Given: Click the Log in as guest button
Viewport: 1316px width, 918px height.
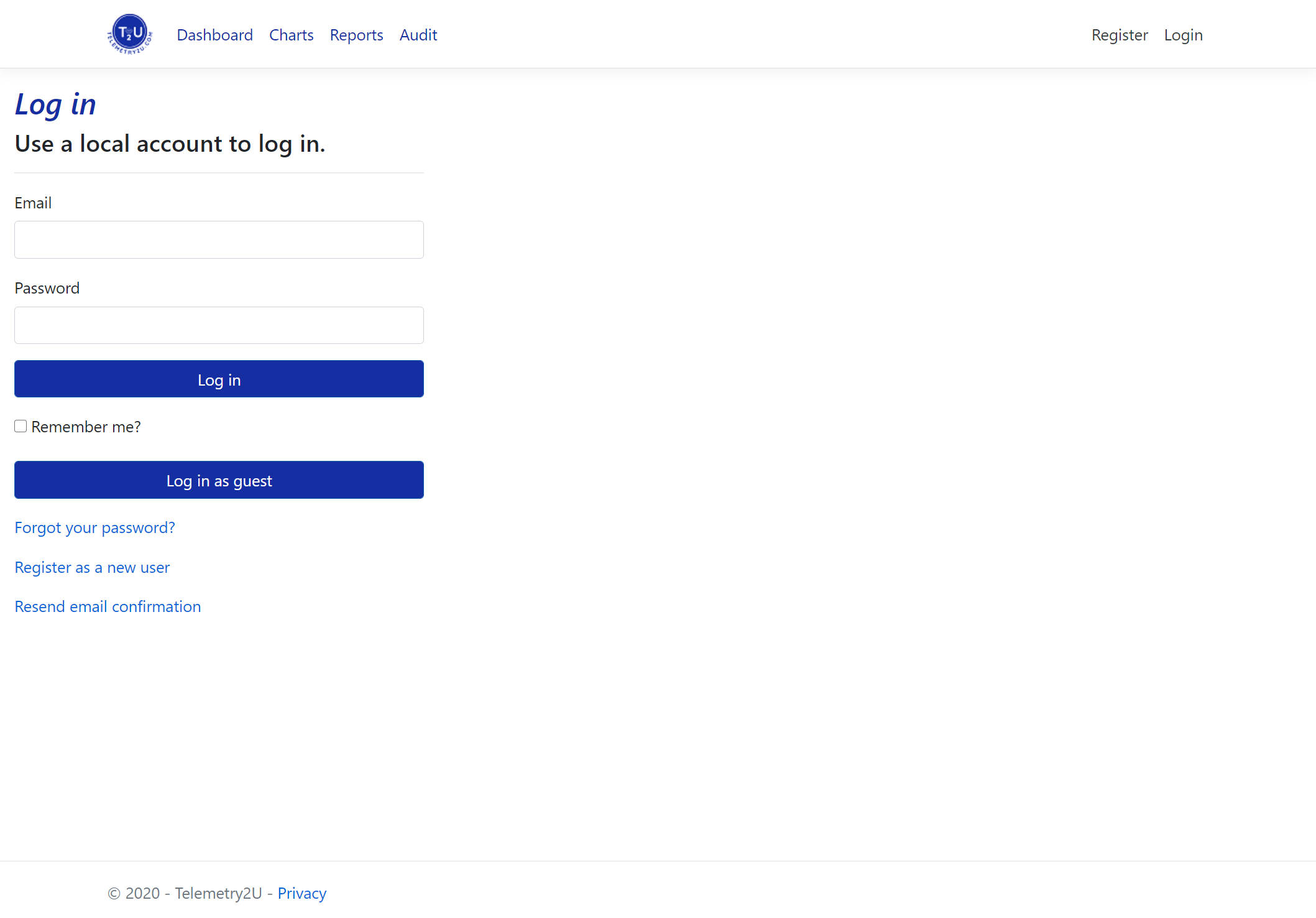Looking at the screenshot, I should point(219,480).
